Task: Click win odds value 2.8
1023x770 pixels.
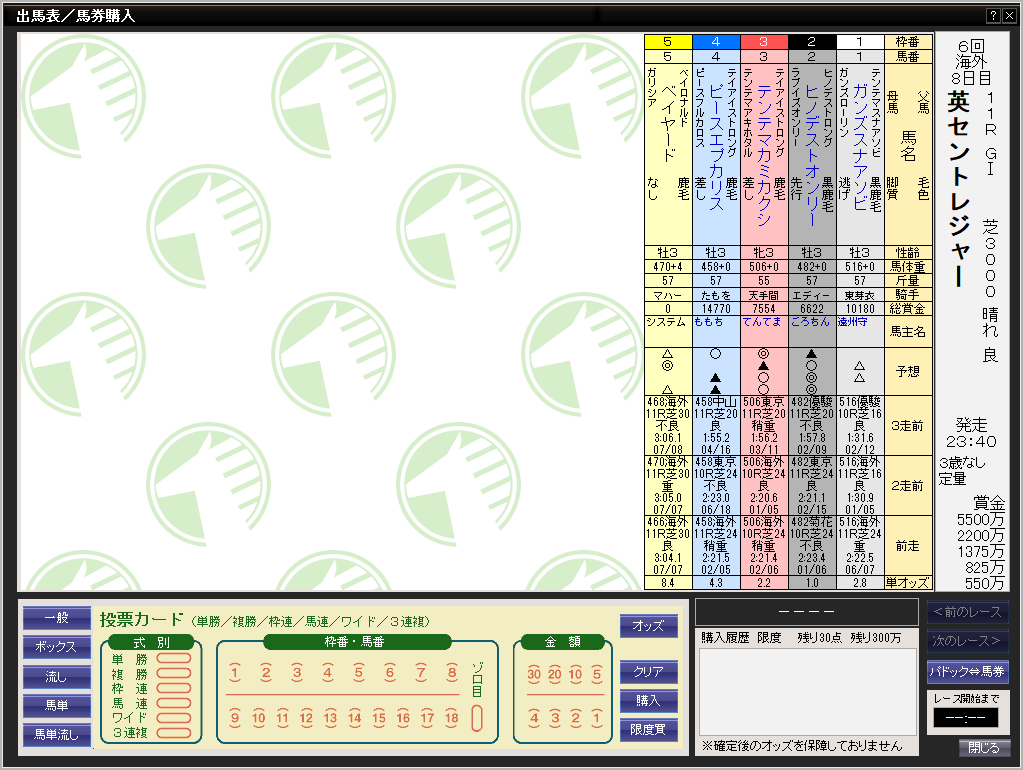Action: point(860,583)
